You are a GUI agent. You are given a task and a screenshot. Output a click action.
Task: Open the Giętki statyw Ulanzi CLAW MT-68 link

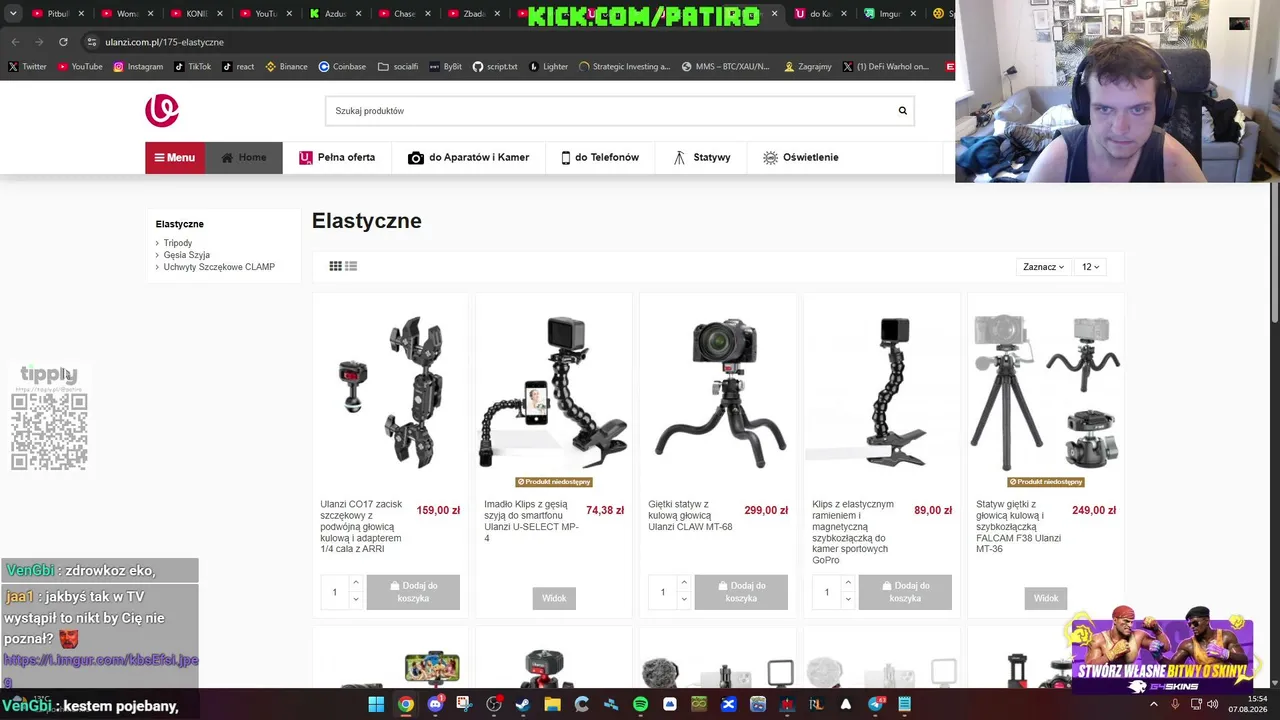690,516
